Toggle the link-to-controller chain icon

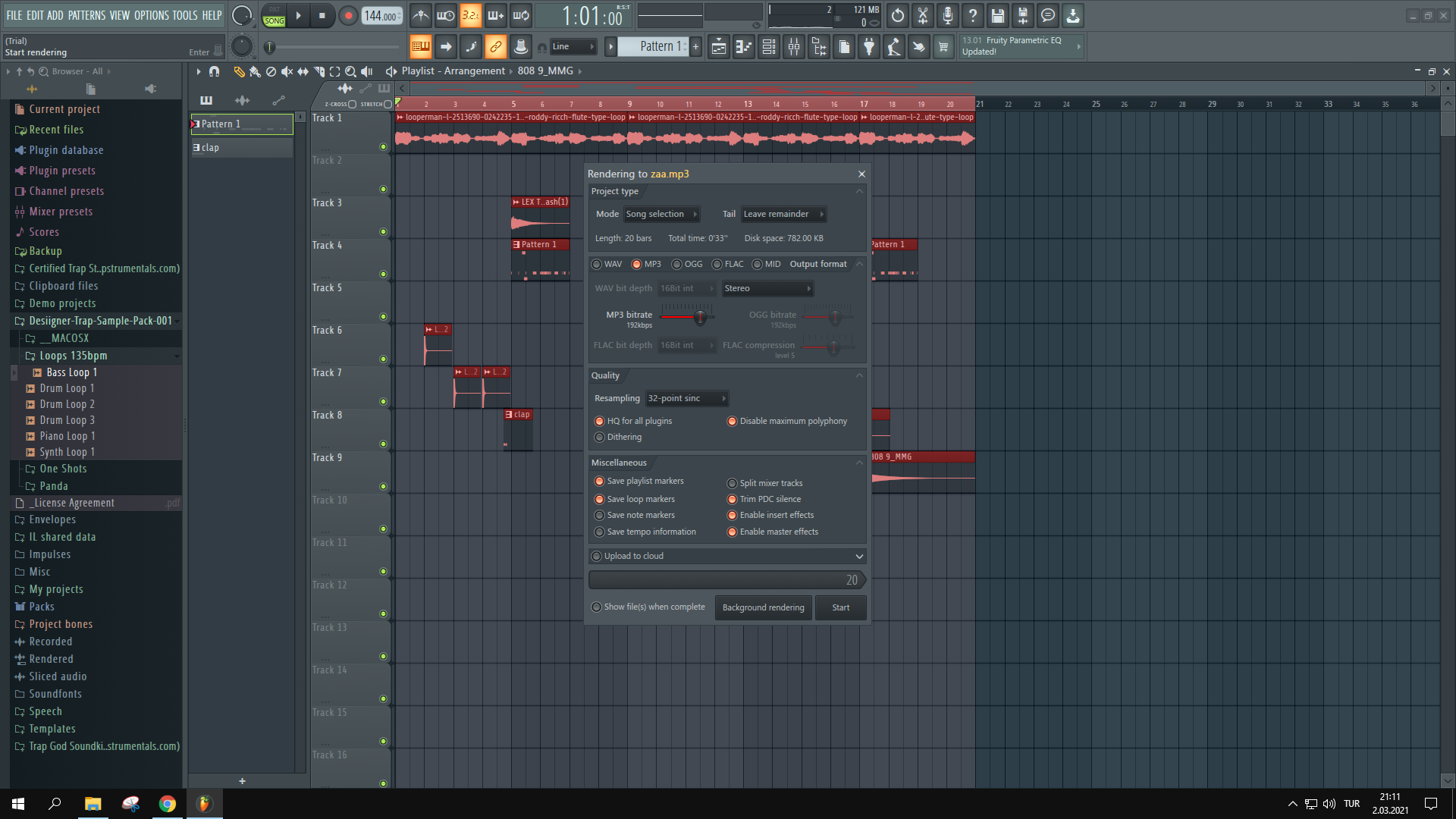pos(496,47)
